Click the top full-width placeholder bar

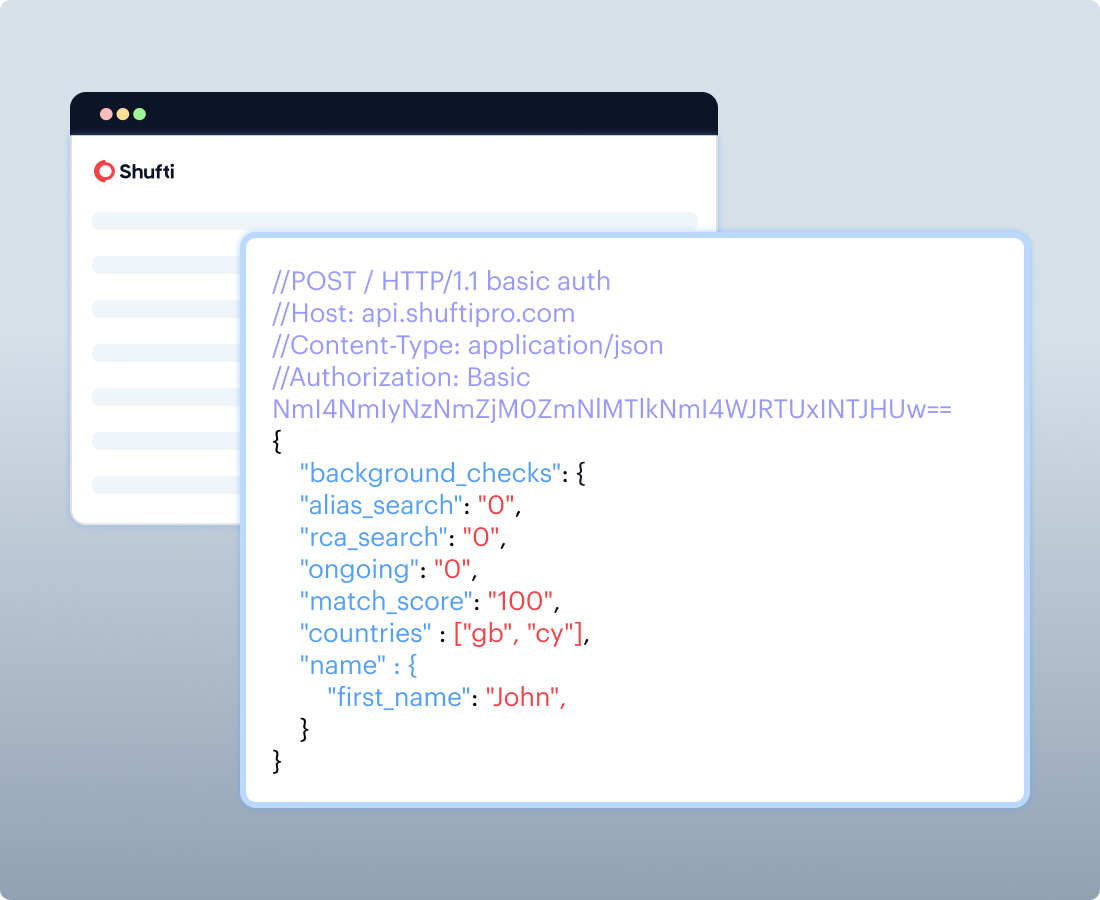coord(394,221)
